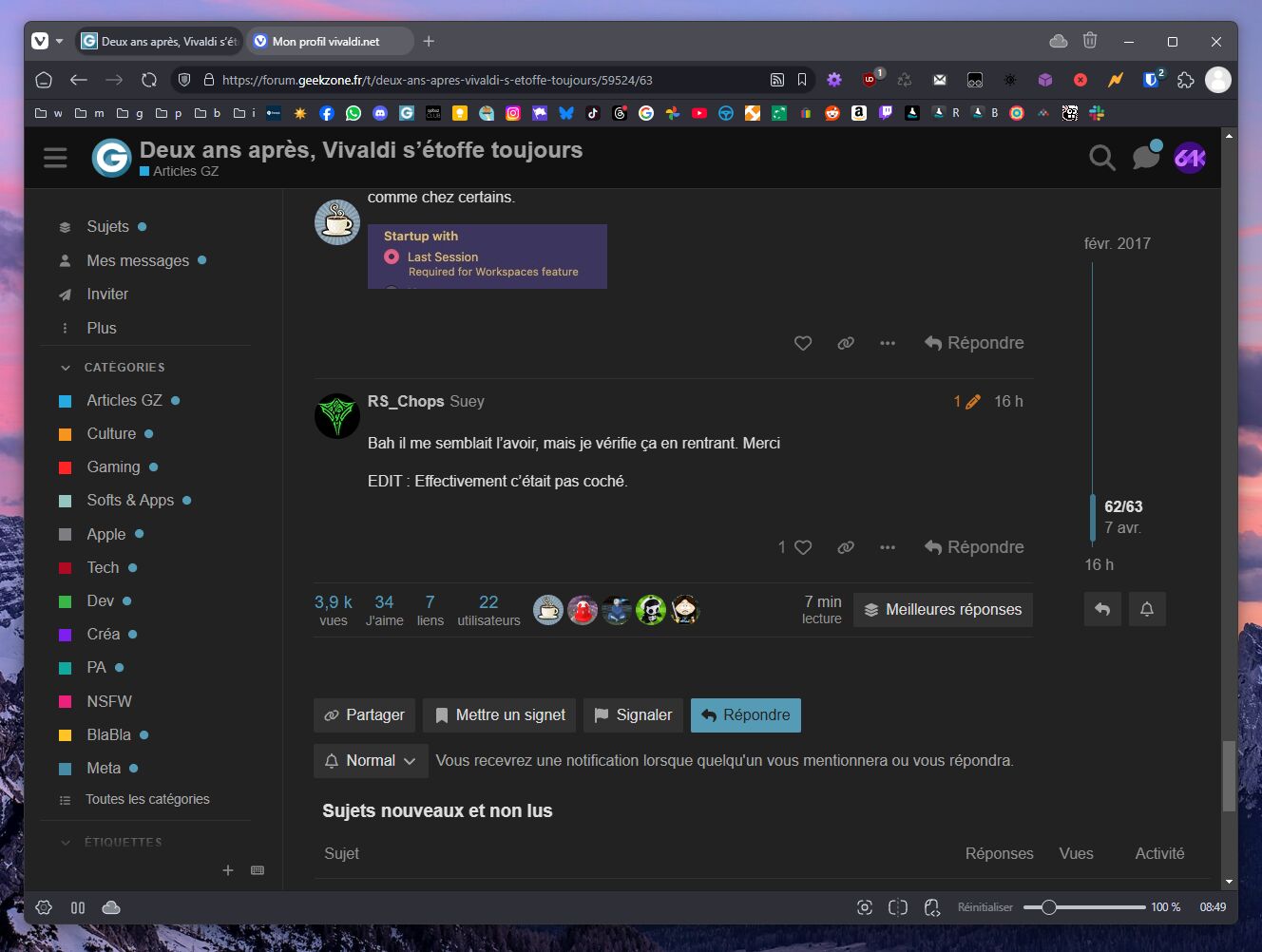The width and height of the screenshot is (1262, 952).
Task: Click the Geekzone logo icon
Action: tap(111, 158)
